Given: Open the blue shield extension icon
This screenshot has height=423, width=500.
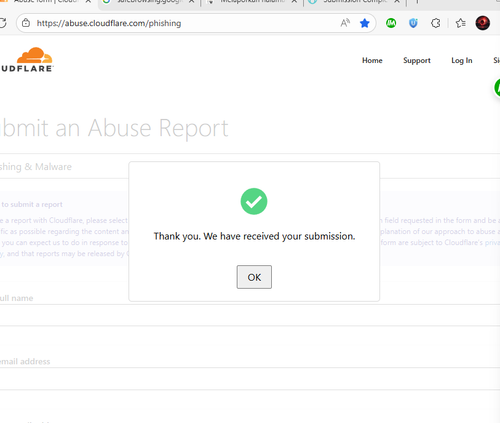Looking at the screenshot, I should (x=413, y=23).
